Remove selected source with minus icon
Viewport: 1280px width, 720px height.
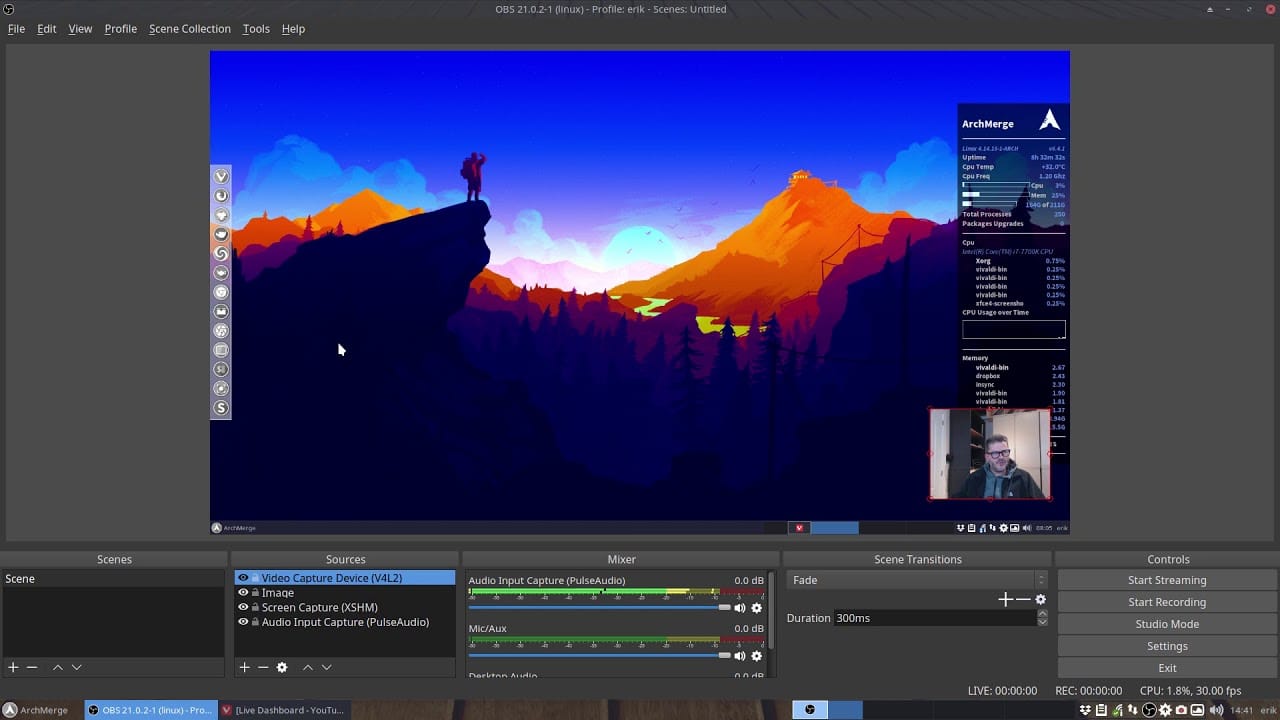click(x=263, y=667)
